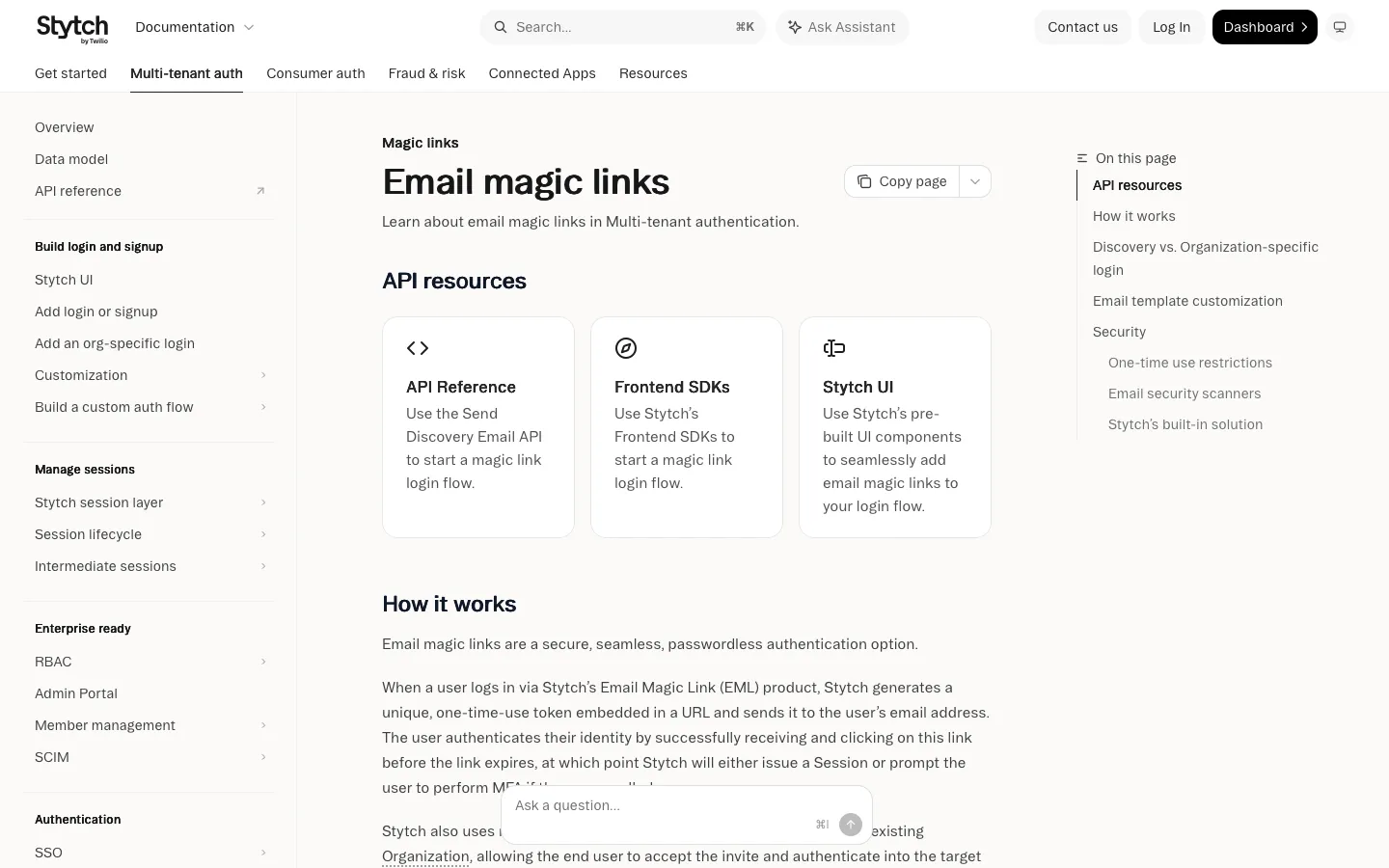Jump to Email template customization
1389x868 pixels.
click(x=1187, y=301)
